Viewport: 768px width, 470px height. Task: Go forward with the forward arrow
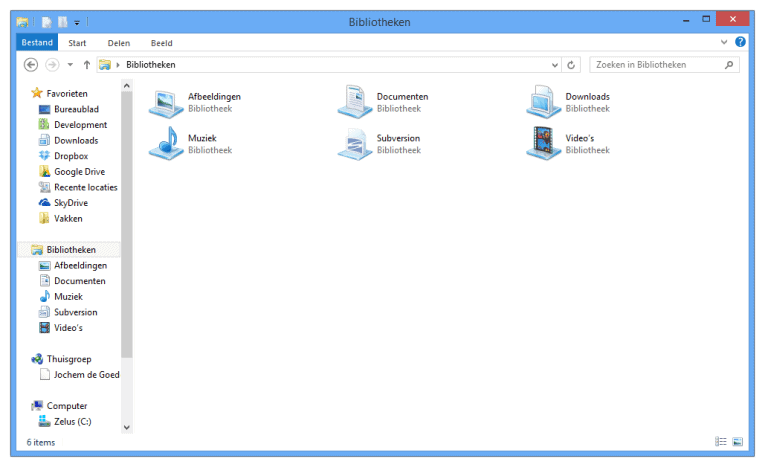click(52, 65)
